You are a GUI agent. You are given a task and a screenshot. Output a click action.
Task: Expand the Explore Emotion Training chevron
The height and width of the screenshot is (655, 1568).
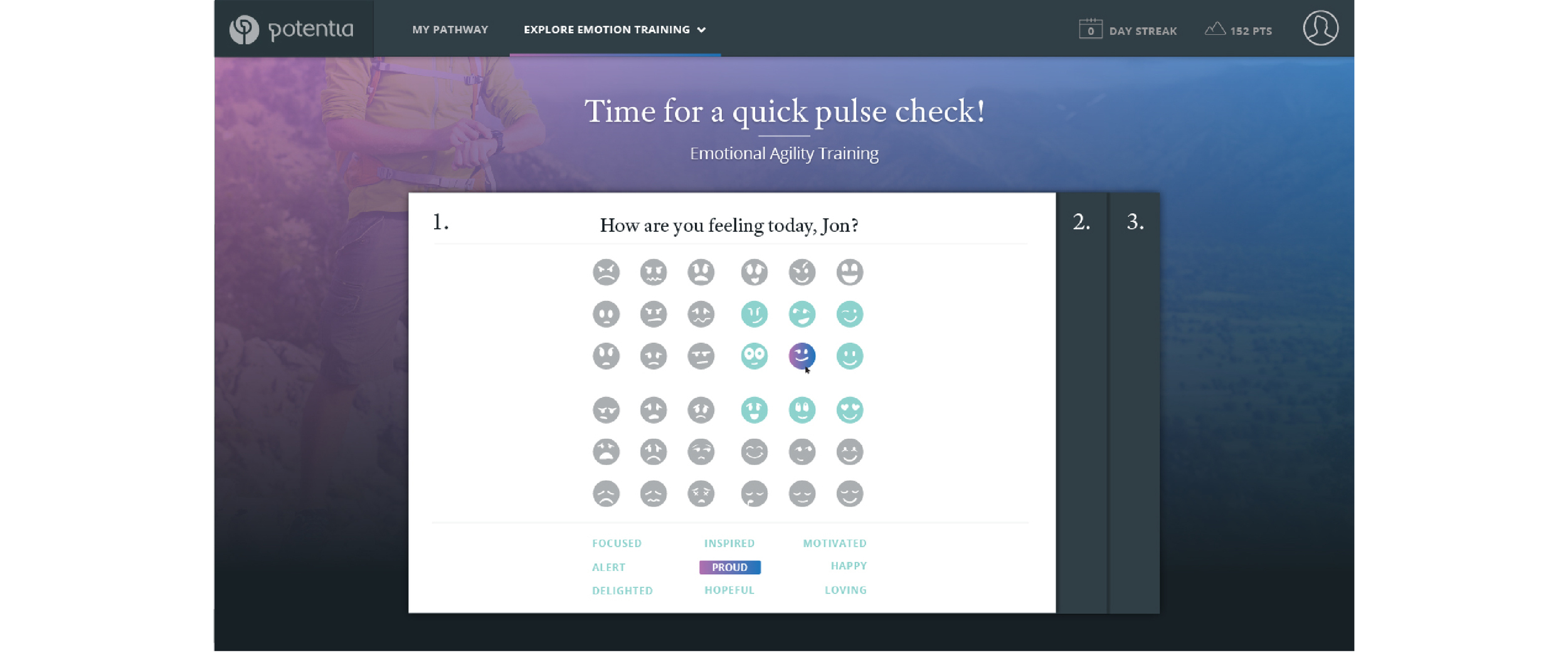click(x=701, y=30)
